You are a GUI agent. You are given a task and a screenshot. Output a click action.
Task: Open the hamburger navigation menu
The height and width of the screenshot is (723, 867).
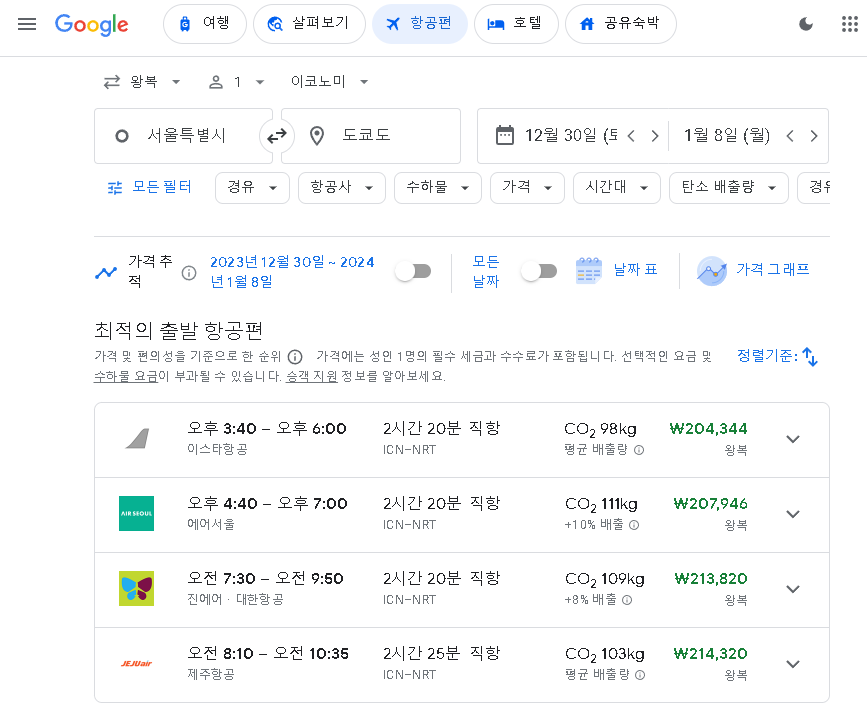coord(27,24)
